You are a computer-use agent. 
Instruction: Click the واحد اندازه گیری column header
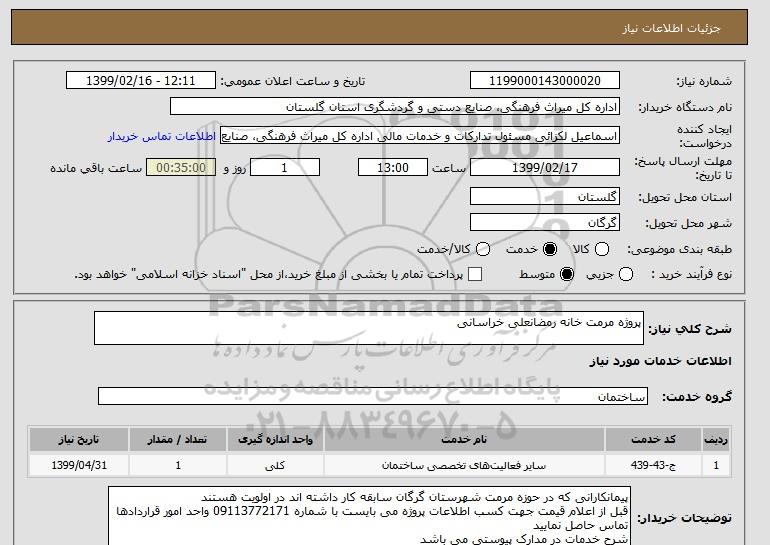(x=275, y=439)
